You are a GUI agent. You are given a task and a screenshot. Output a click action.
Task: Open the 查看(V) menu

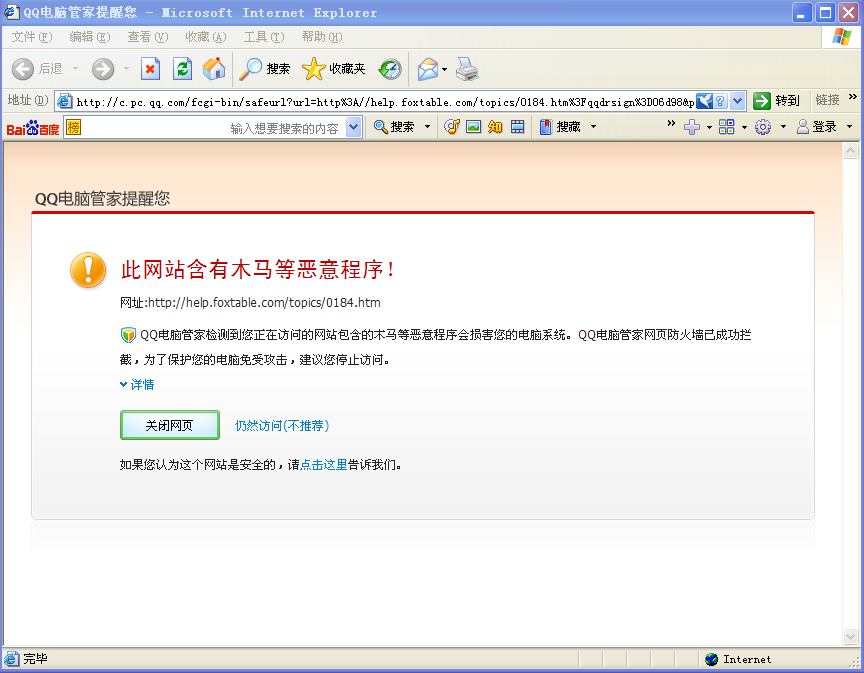(148, 37)
